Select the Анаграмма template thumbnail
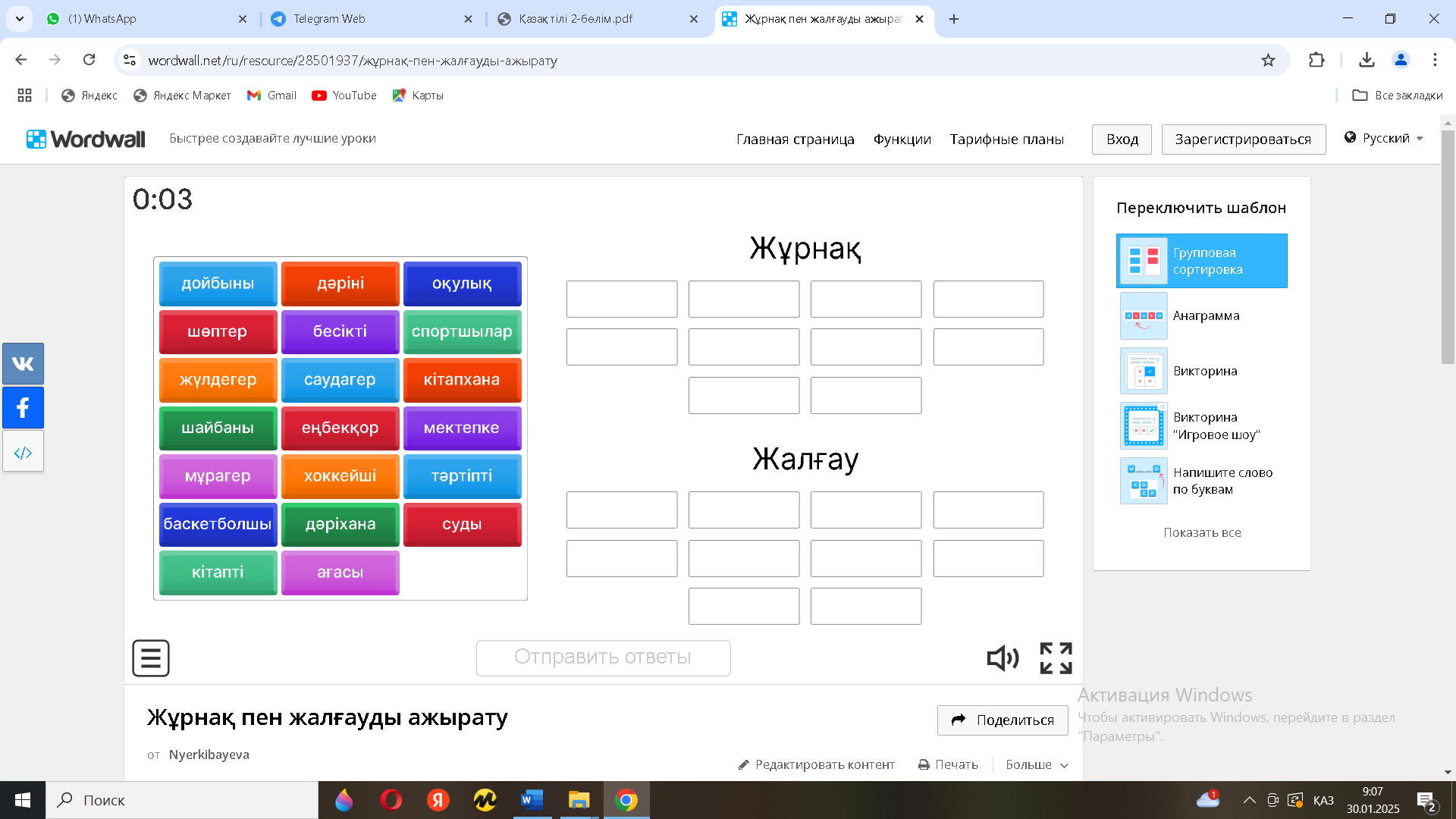The image size is (1456, 819). tap(1144, 316)
